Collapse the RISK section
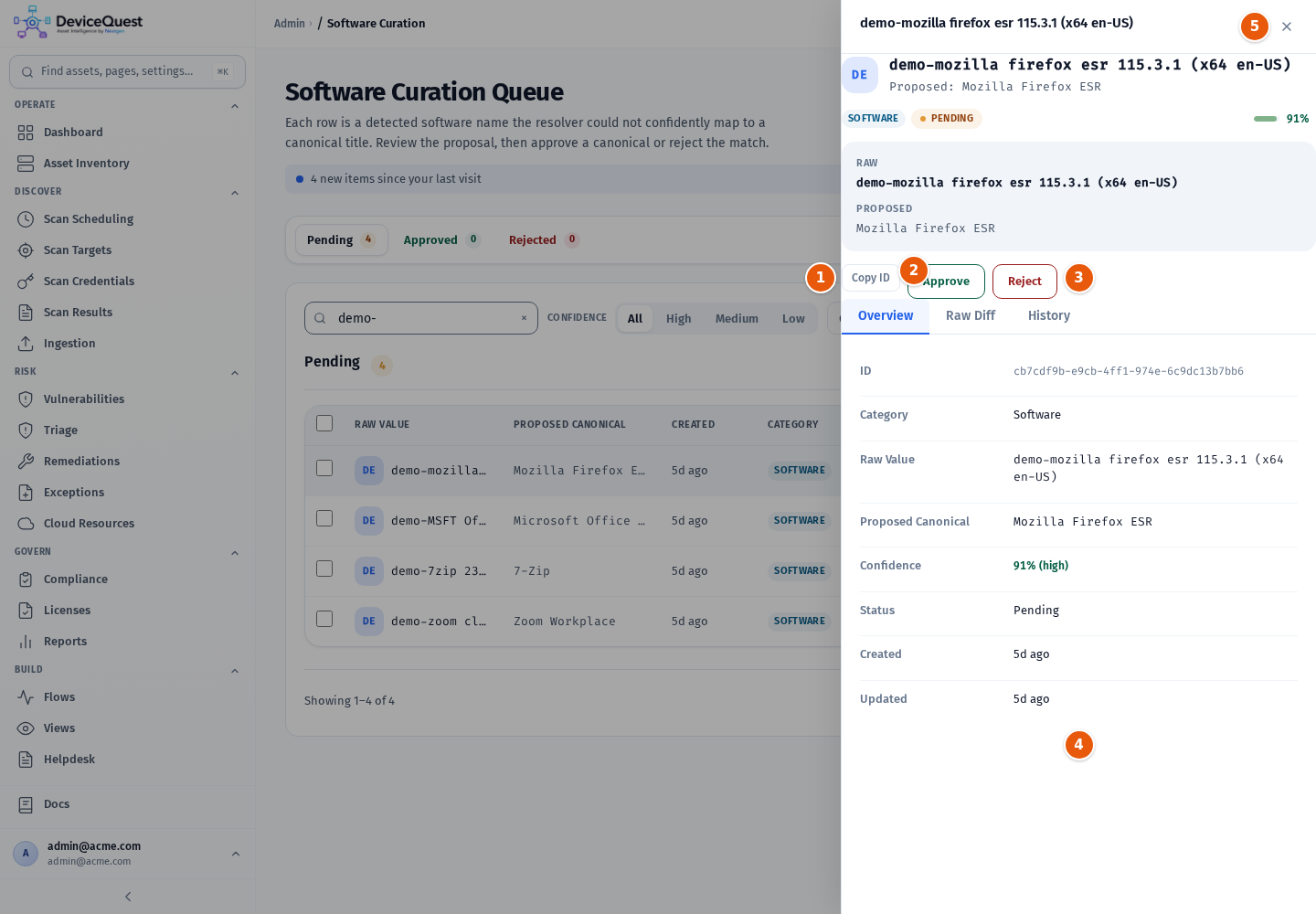Image resolution: width=1316 pixels, height=914 pixels. 235,373
